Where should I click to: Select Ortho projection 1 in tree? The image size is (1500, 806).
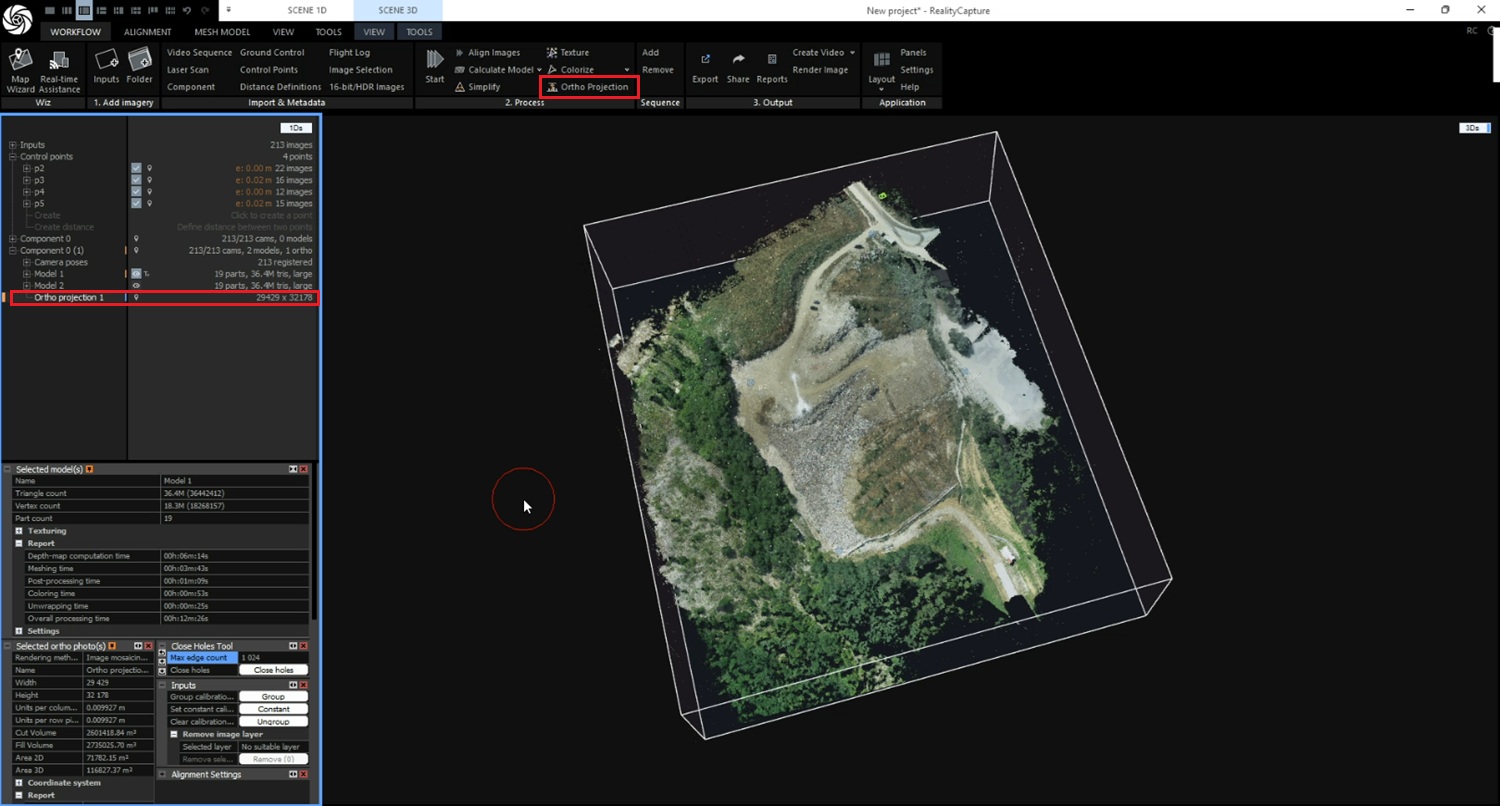(69, 298)
